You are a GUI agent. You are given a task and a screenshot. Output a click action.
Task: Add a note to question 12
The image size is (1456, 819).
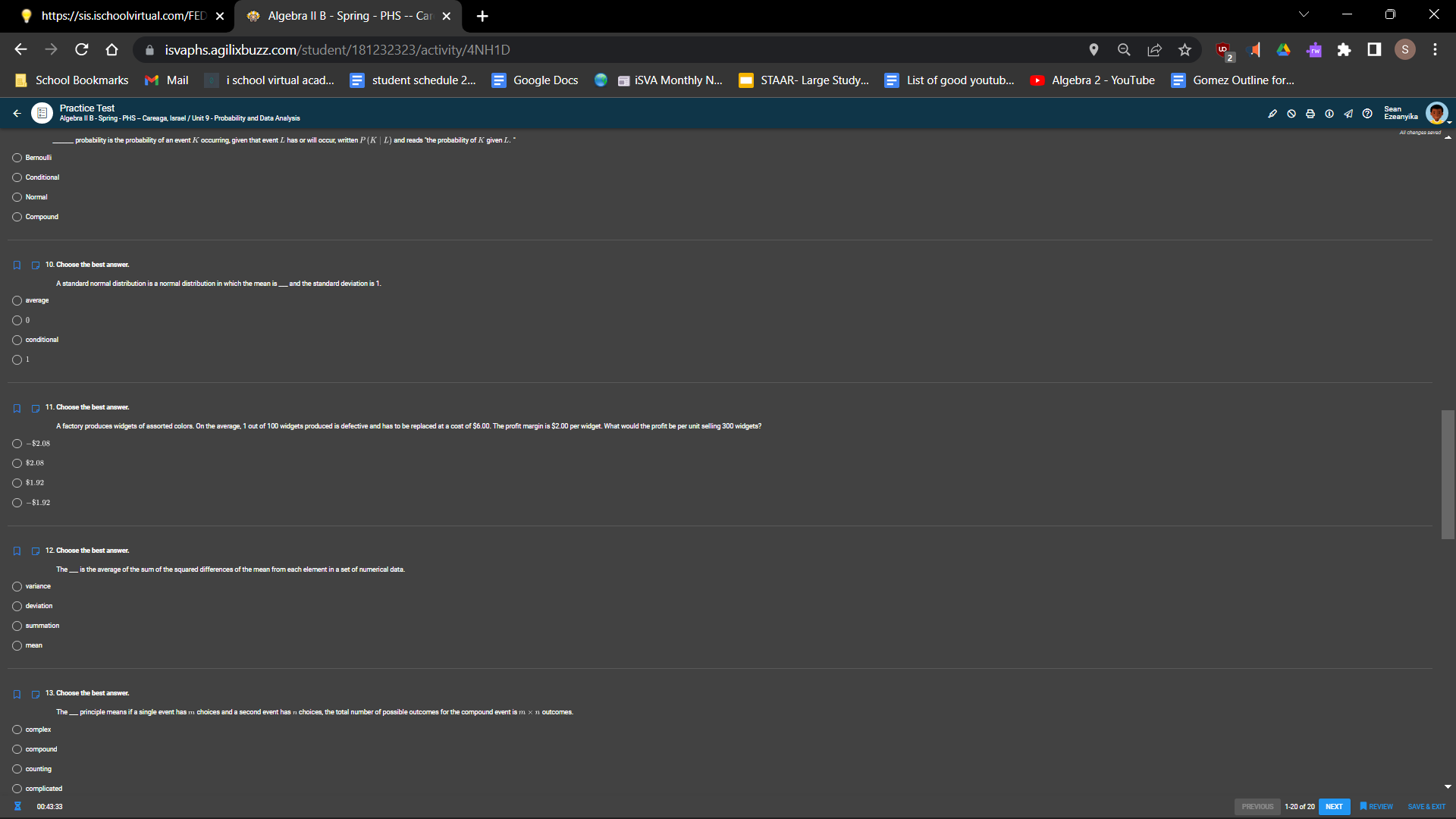[35, 551]
